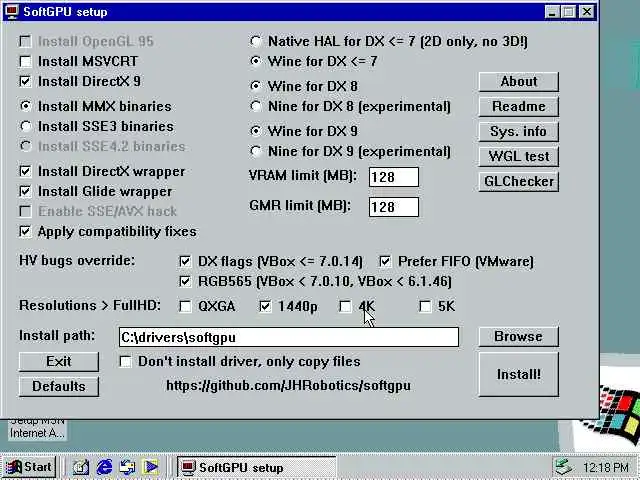Enable the Install MSVCRT checkbox
Image resolution: width=640 pixels, height=480 pixels.
point(25,61)
